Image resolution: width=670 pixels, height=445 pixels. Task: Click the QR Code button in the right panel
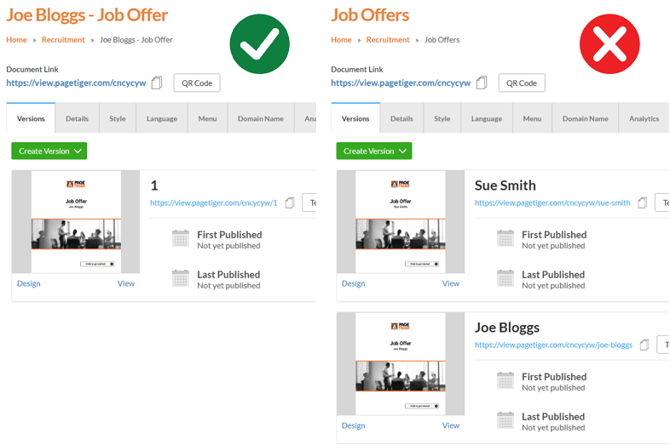(521, 83)
